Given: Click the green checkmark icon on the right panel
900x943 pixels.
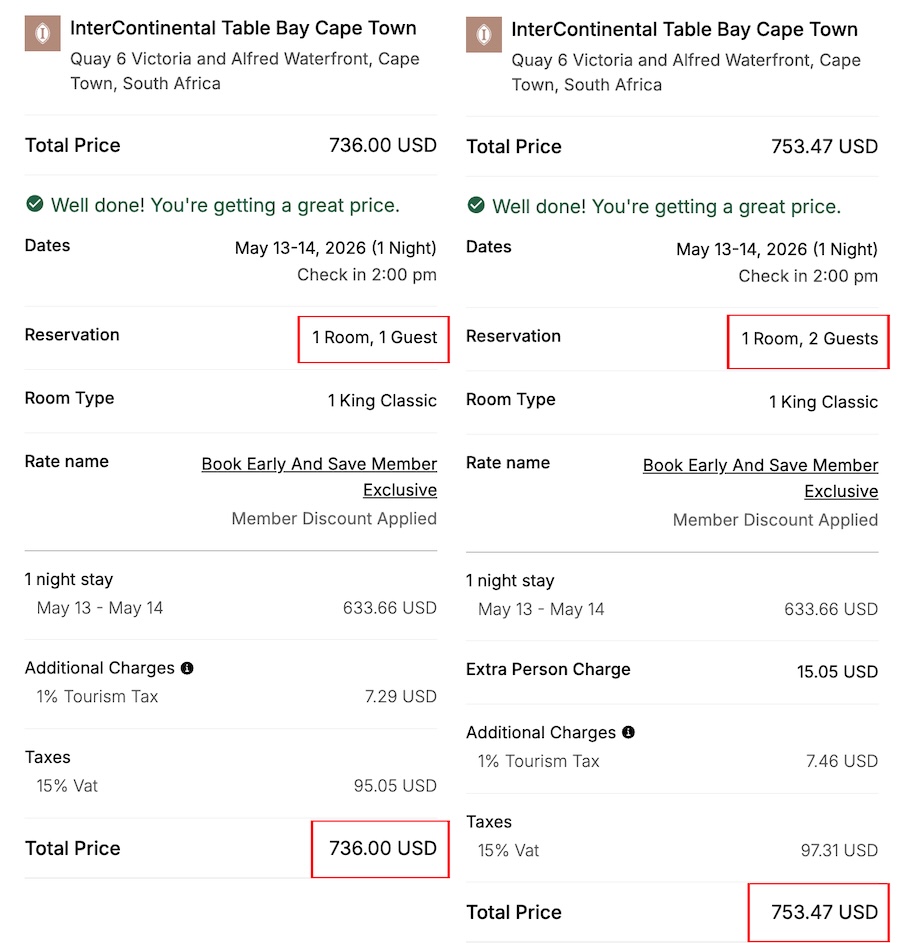Looking at the screenshot, I should [x=475, y=206].
